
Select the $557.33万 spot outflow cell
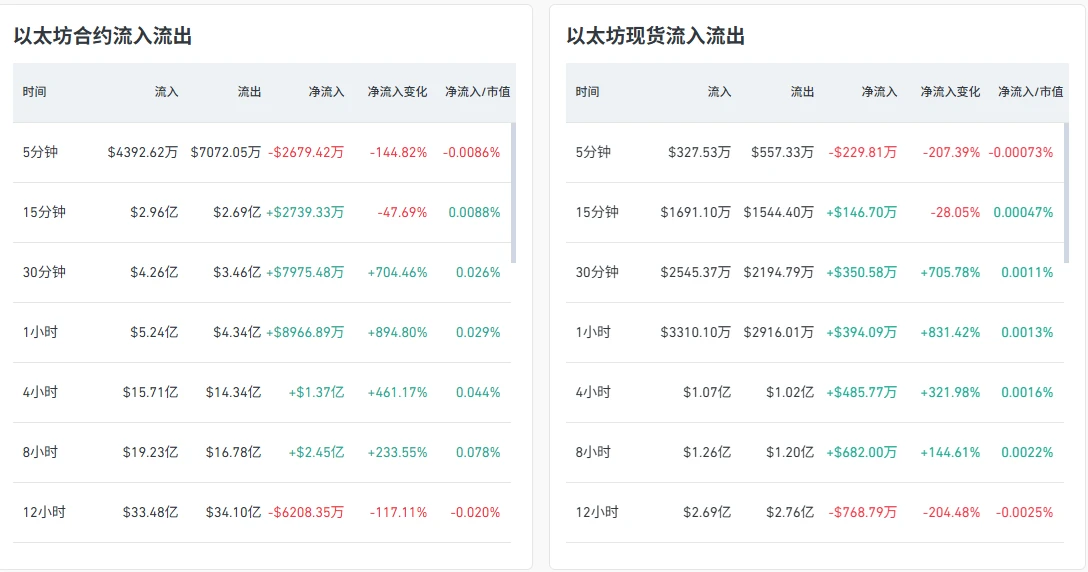click(783, 152)
